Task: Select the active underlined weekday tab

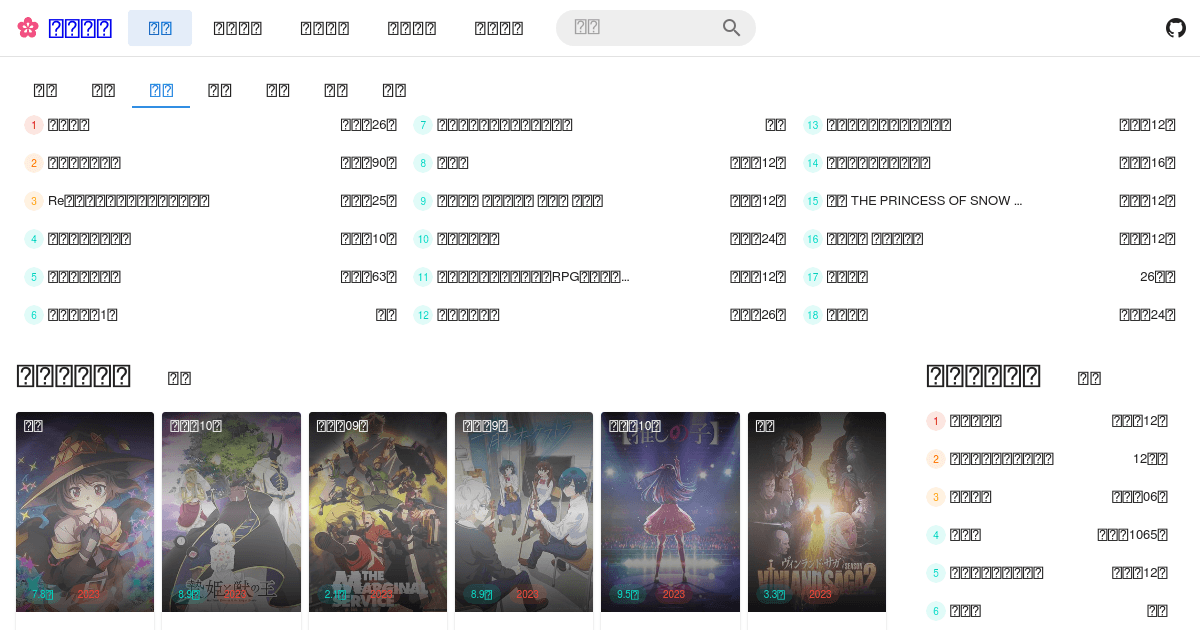Action: [x=161, y=90]
